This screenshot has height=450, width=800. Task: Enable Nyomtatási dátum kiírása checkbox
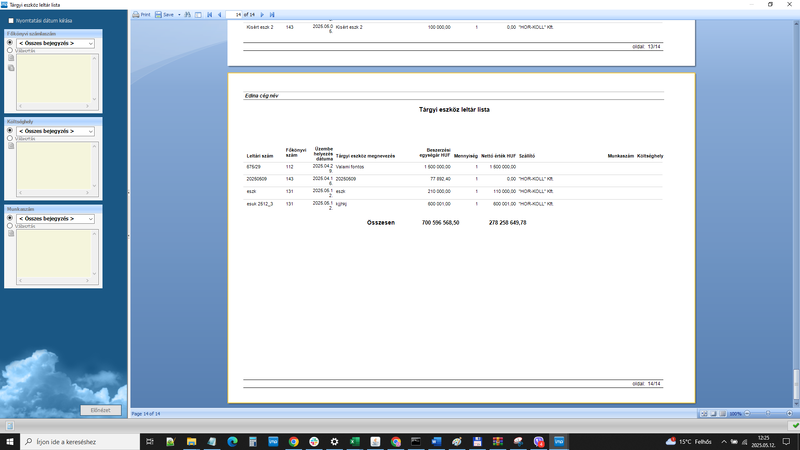point(11,21)
